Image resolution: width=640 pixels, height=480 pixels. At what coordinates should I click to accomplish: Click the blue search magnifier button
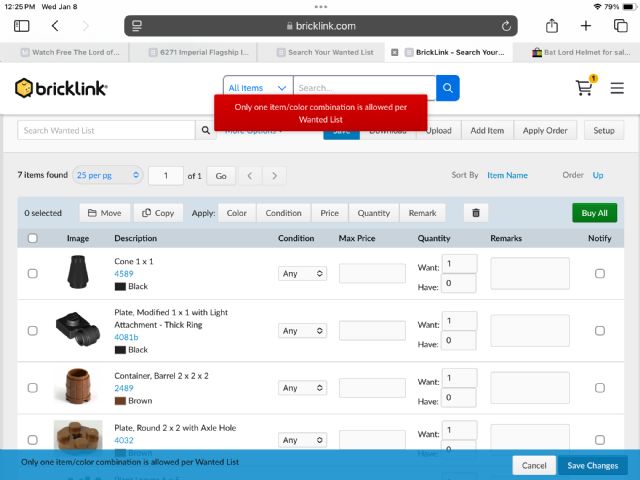pyautogui.click(x=447, y=88)
